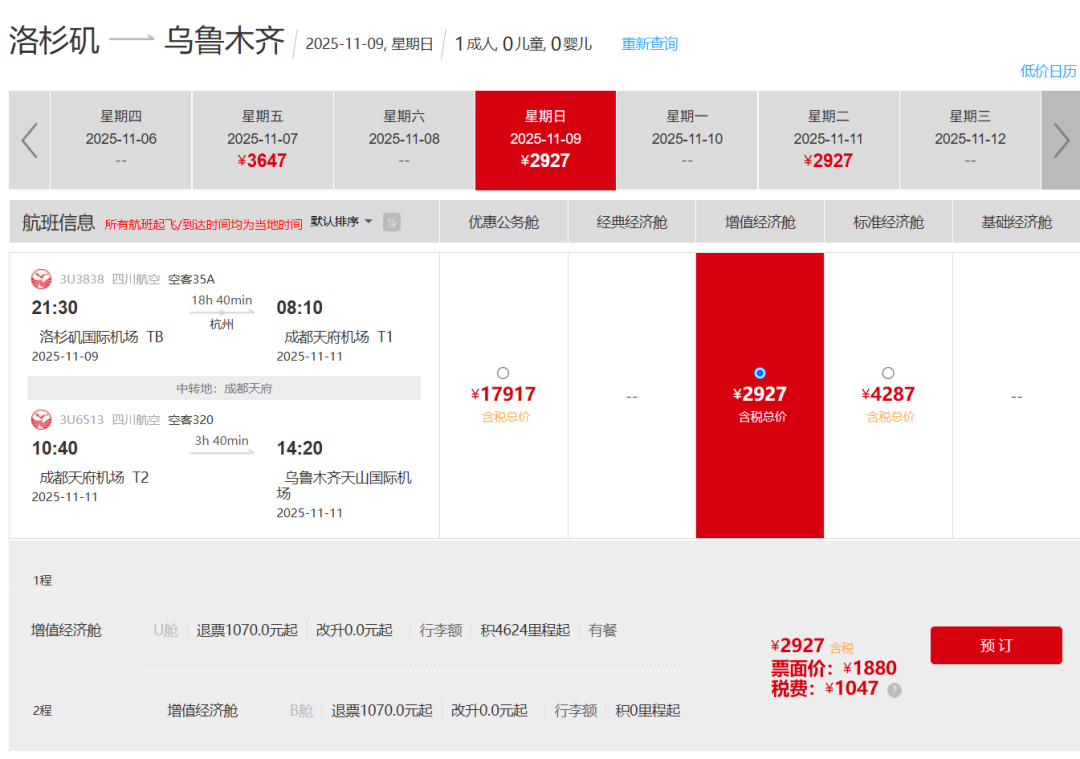Screen dimensions: 1080x759
Task: Open the 默认排序 sort dropdown
Action: (x=341, y=221)
